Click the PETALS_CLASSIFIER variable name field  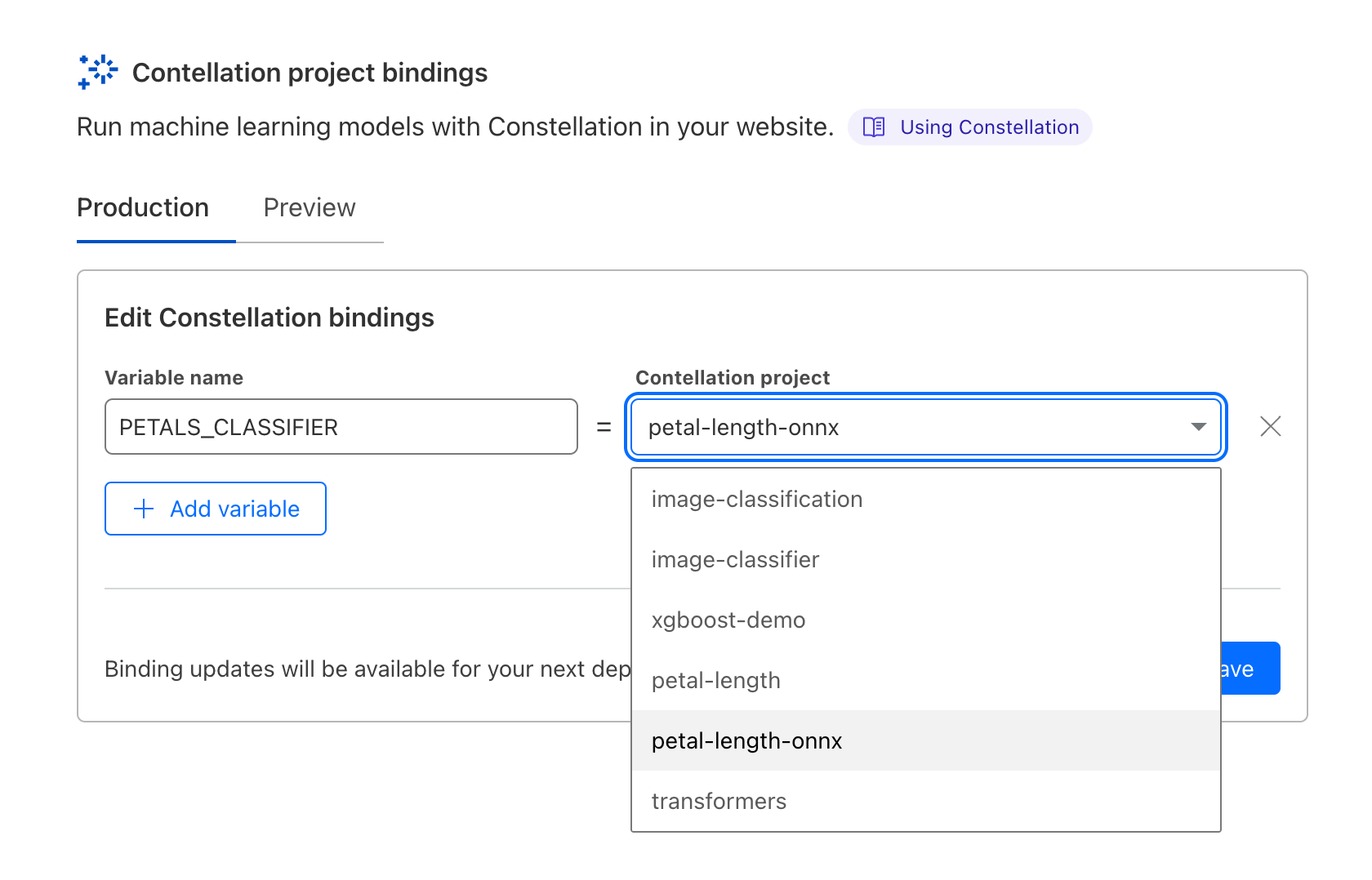tap(341, 426)
